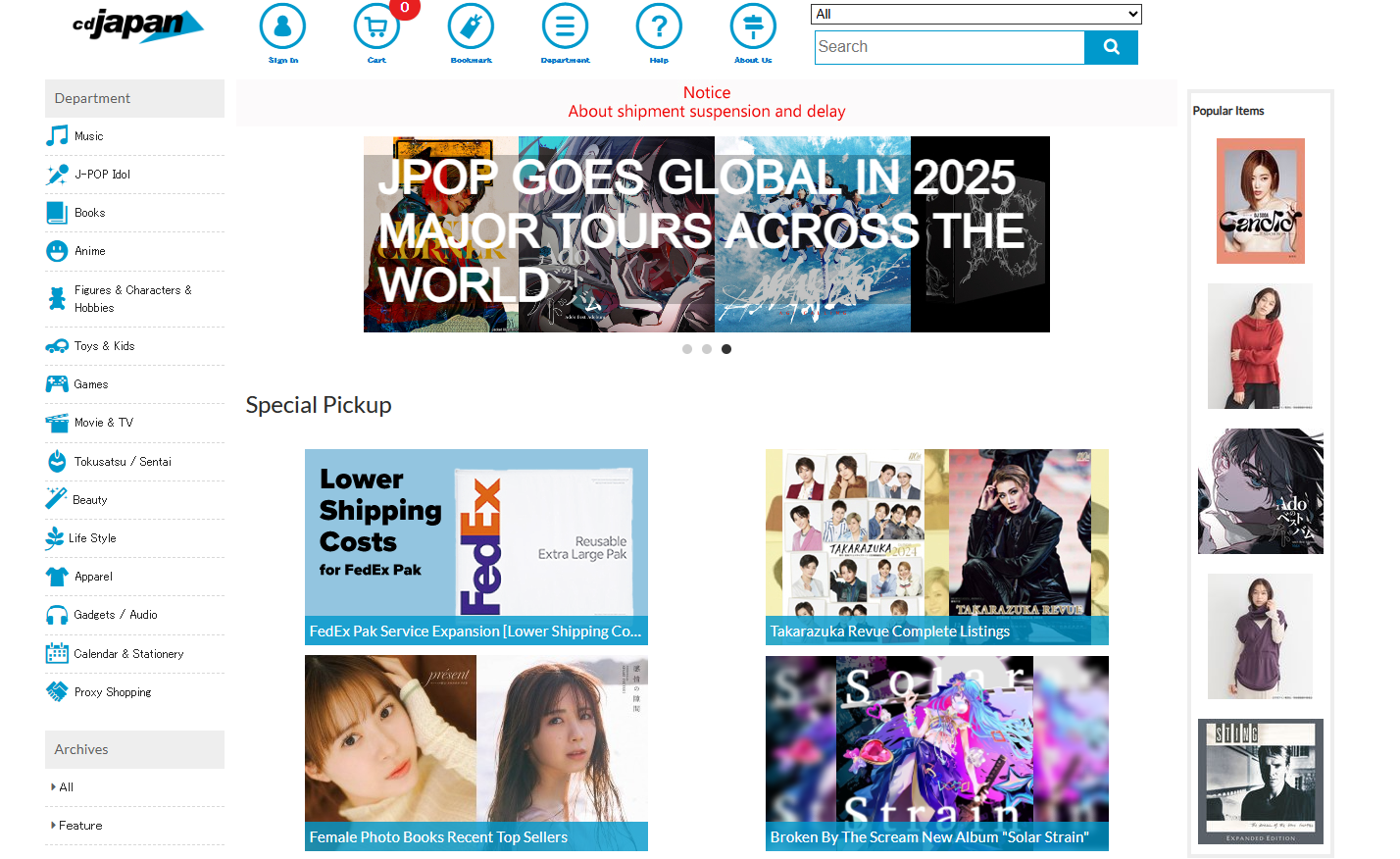This screenshot has width=1400, height=859.
Task: Open the Department menu icon
Action: [565, 26]
